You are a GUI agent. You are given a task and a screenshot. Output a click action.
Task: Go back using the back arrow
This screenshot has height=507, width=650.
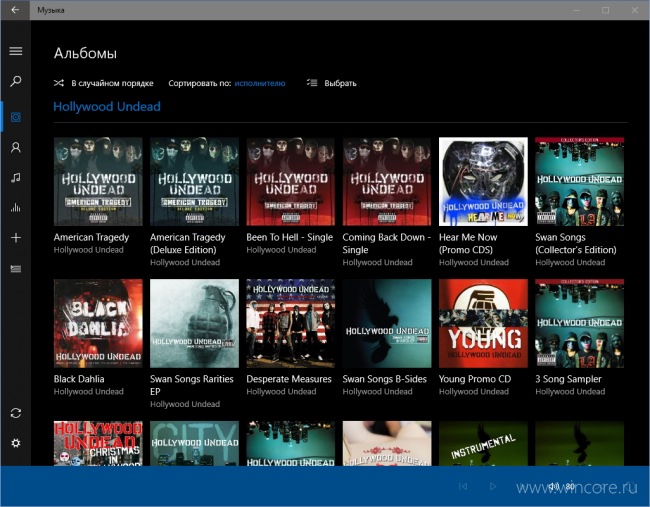(x=15, y=10)
